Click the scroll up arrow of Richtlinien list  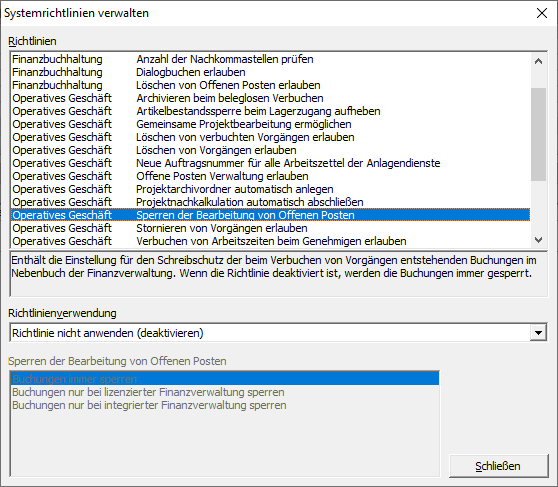click(x=538, y=61)
